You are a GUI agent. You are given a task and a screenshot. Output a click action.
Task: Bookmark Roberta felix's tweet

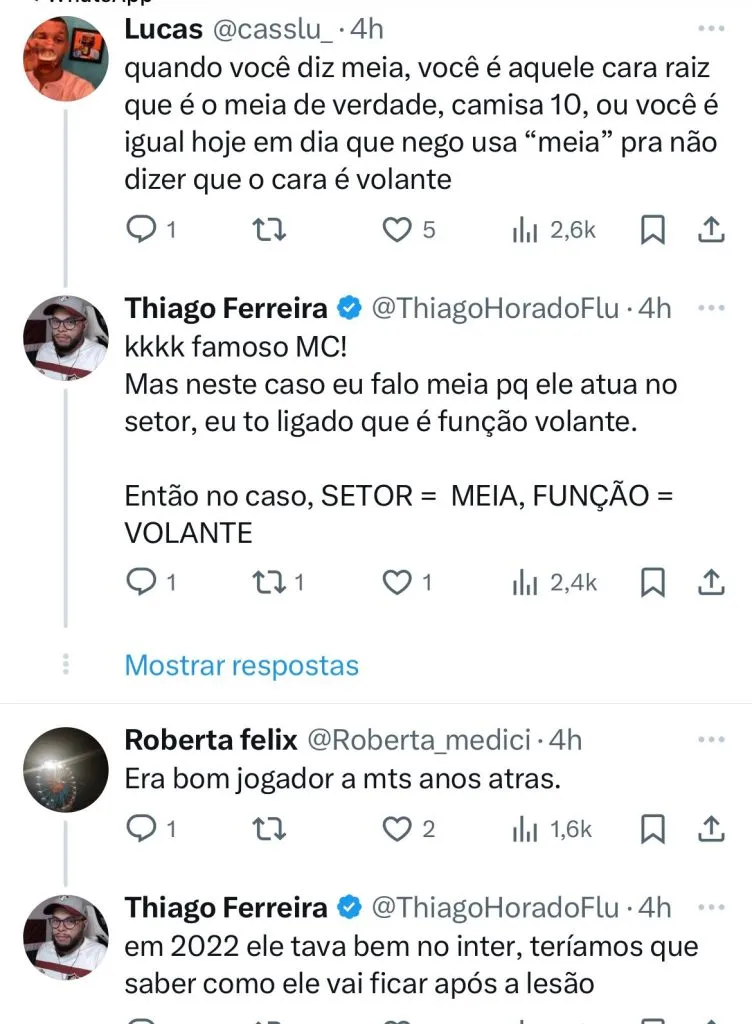(x=652, y=828)
